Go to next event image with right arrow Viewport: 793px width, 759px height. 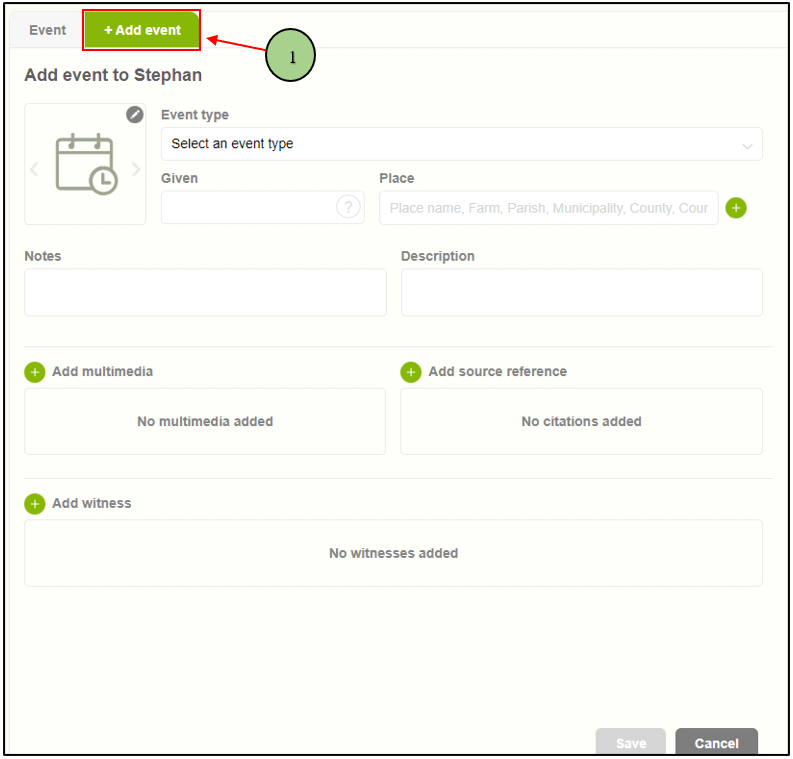tap(136, 169)
